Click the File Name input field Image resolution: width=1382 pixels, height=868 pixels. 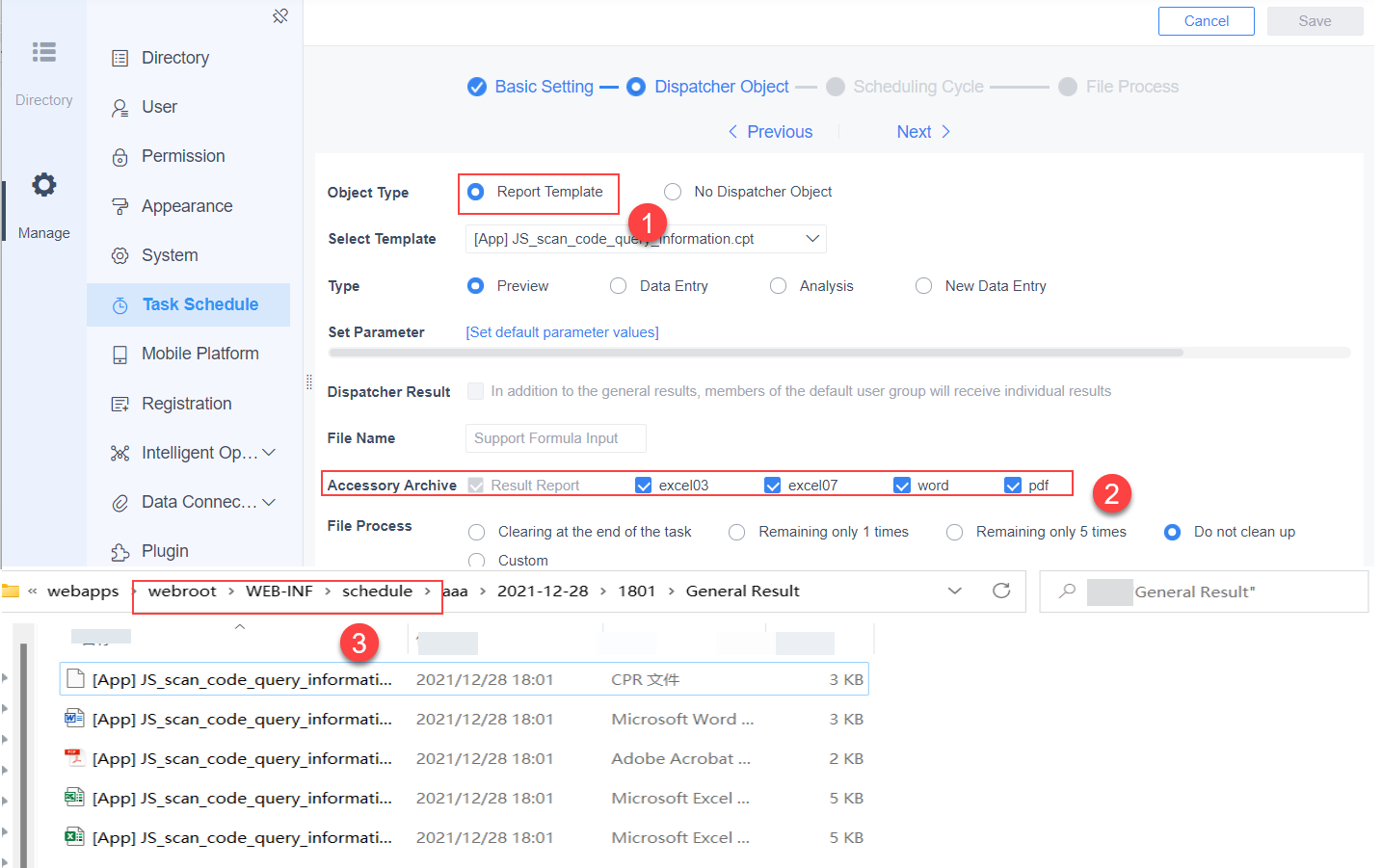point(555,438)
